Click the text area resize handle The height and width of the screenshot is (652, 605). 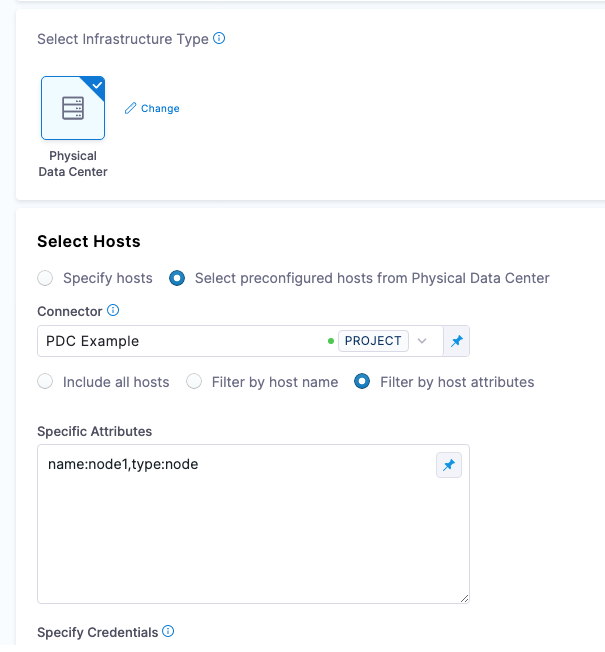pyautogui.click(x=464, y=598)
